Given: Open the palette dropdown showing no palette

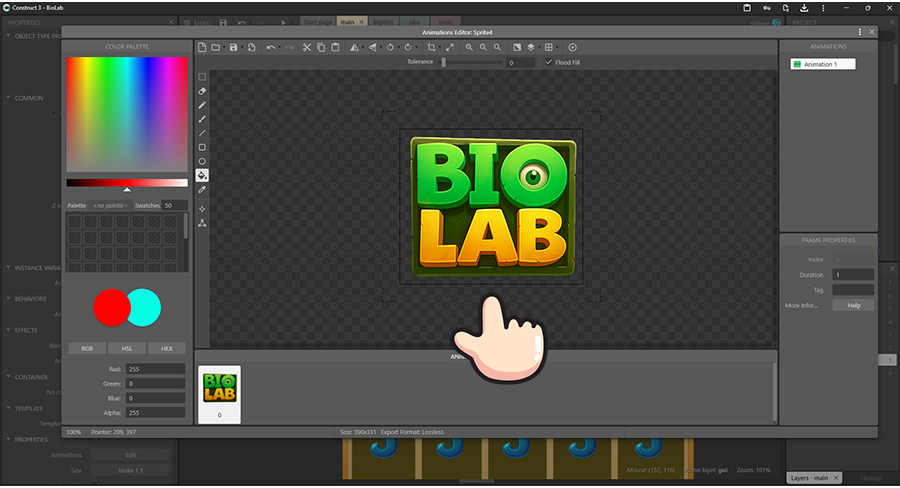Looking at the screenshot, I should click(x=110, y=205).
